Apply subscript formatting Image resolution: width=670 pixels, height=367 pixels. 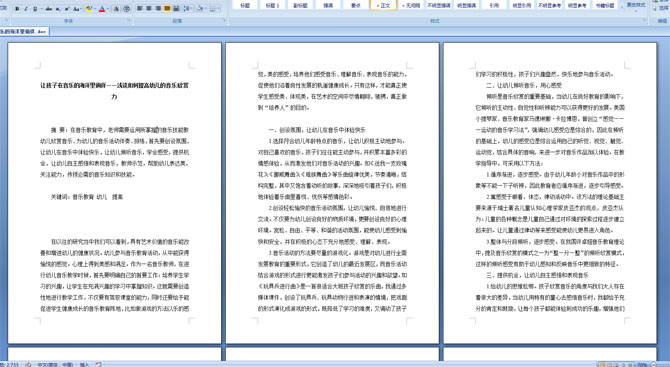tap(58, 9)
